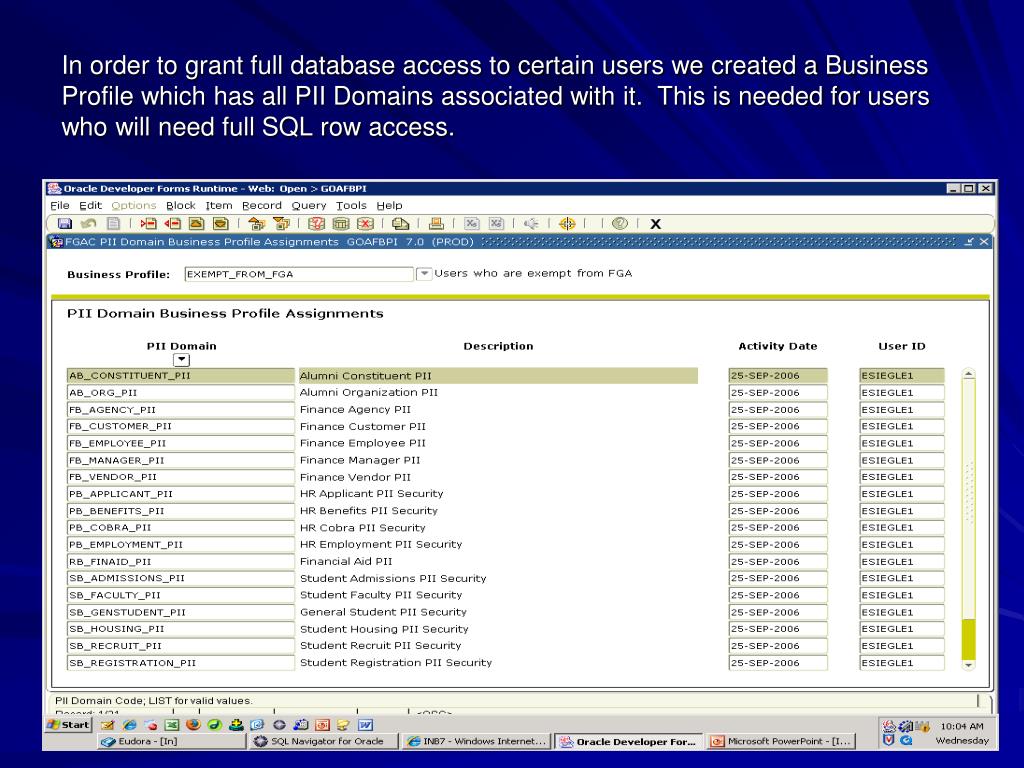
Task: Switch to SQL Navigator for Oracle taskbar button
Action: [324, 741]
